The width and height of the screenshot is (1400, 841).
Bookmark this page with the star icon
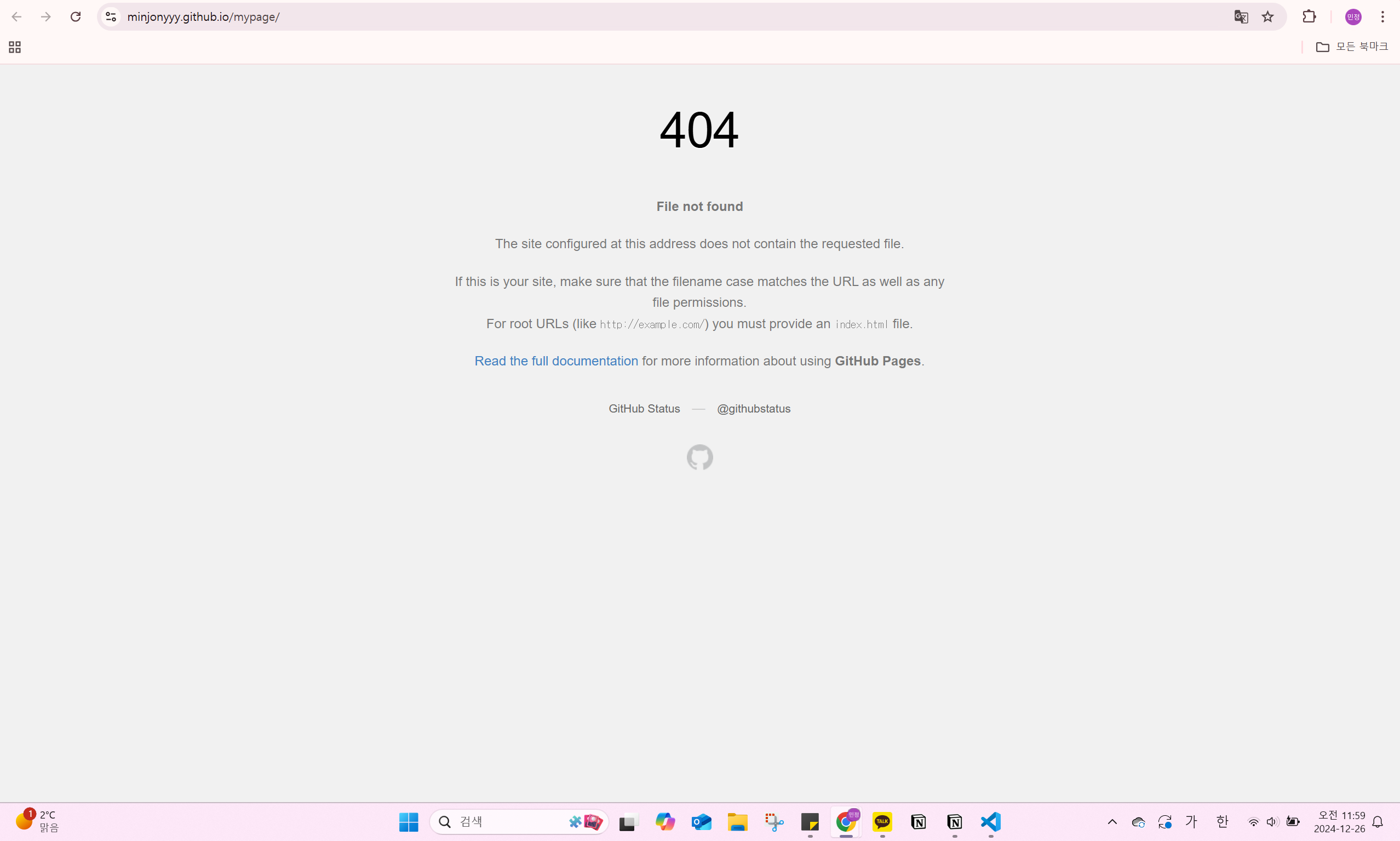1267,17
